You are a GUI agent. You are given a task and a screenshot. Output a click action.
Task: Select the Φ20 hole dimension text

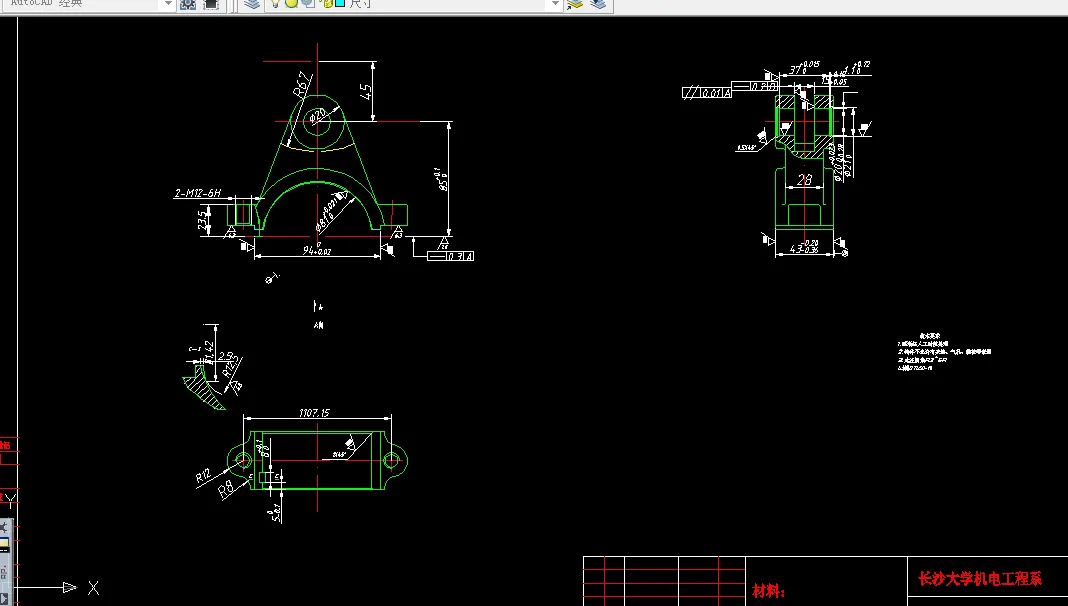(318, 116)
